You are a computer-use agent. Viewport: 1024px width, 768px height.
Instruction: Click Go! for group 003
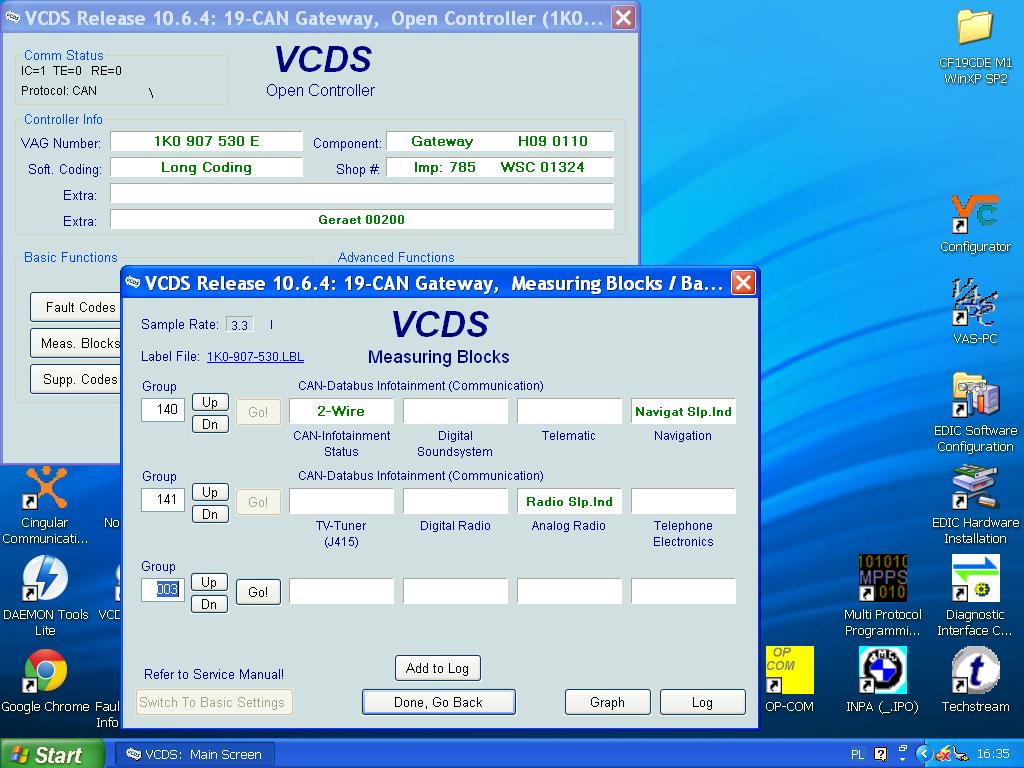click(258, 592)
